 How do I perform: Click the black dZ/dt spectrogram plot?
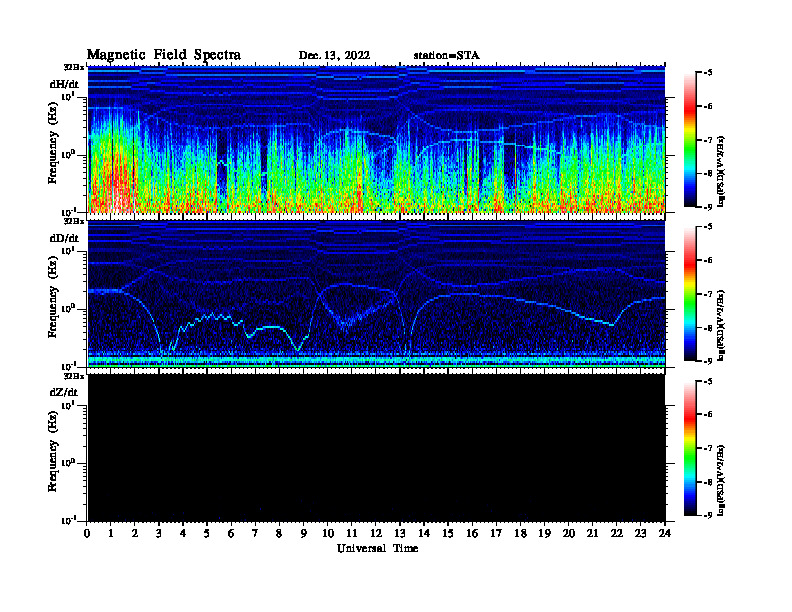pos(376,448)
